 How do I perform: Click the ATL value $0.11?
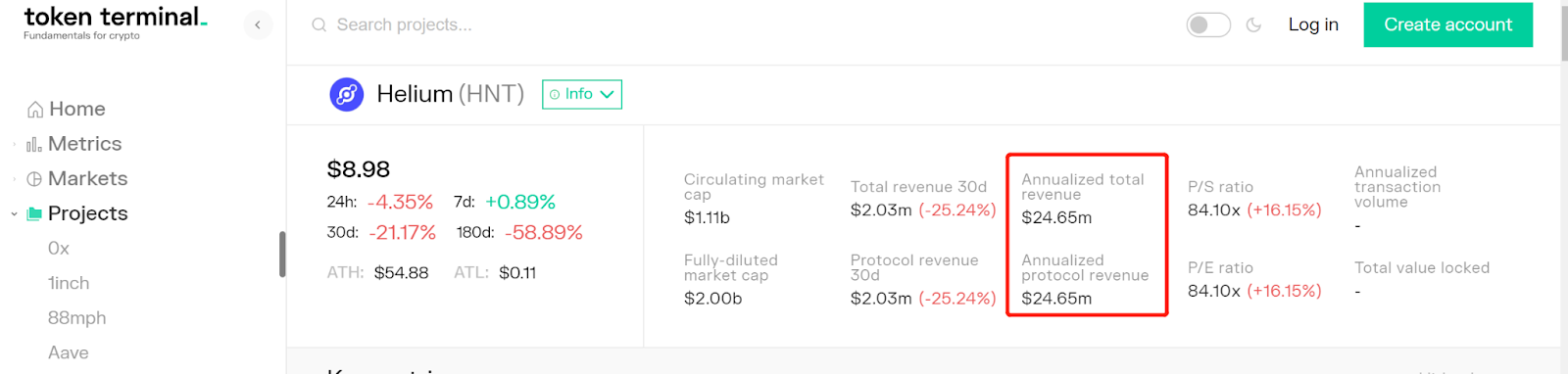[x=517, y=273]
